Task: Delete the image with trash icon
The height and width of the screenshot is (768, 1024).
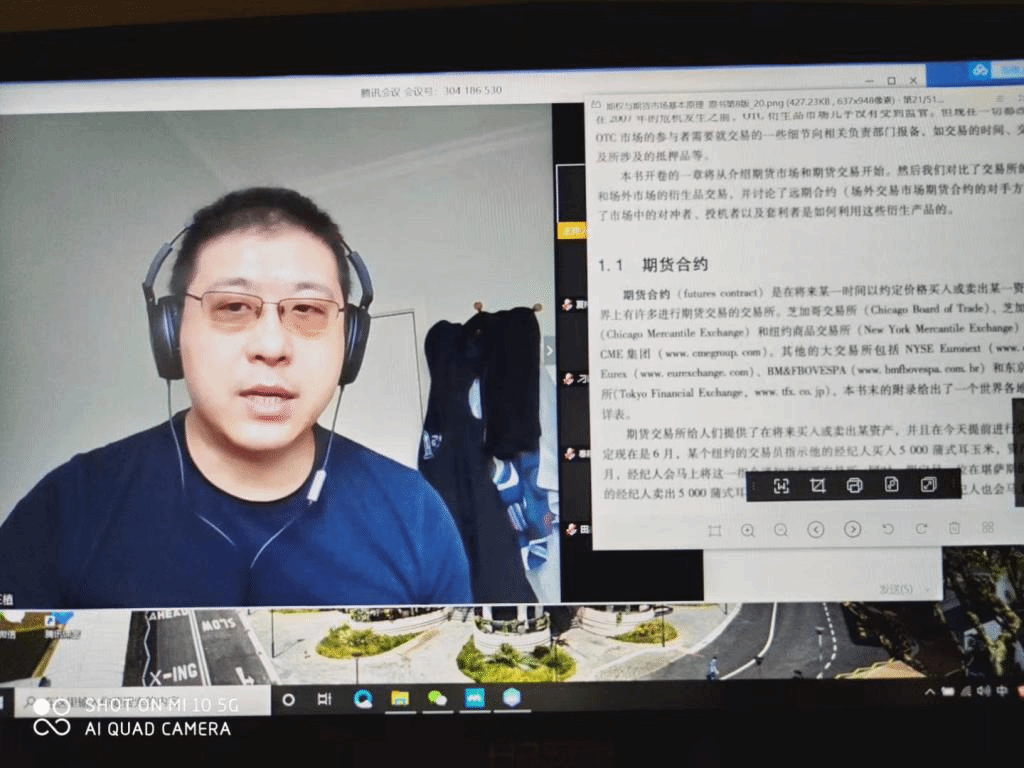Action: [955, 528]
